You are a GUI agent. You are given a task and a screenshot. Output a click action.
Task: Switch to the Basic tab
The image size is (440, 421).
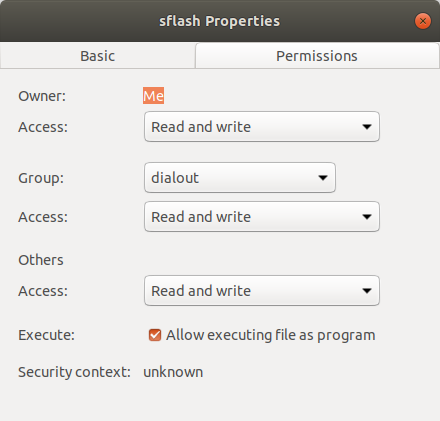point(98,56)
